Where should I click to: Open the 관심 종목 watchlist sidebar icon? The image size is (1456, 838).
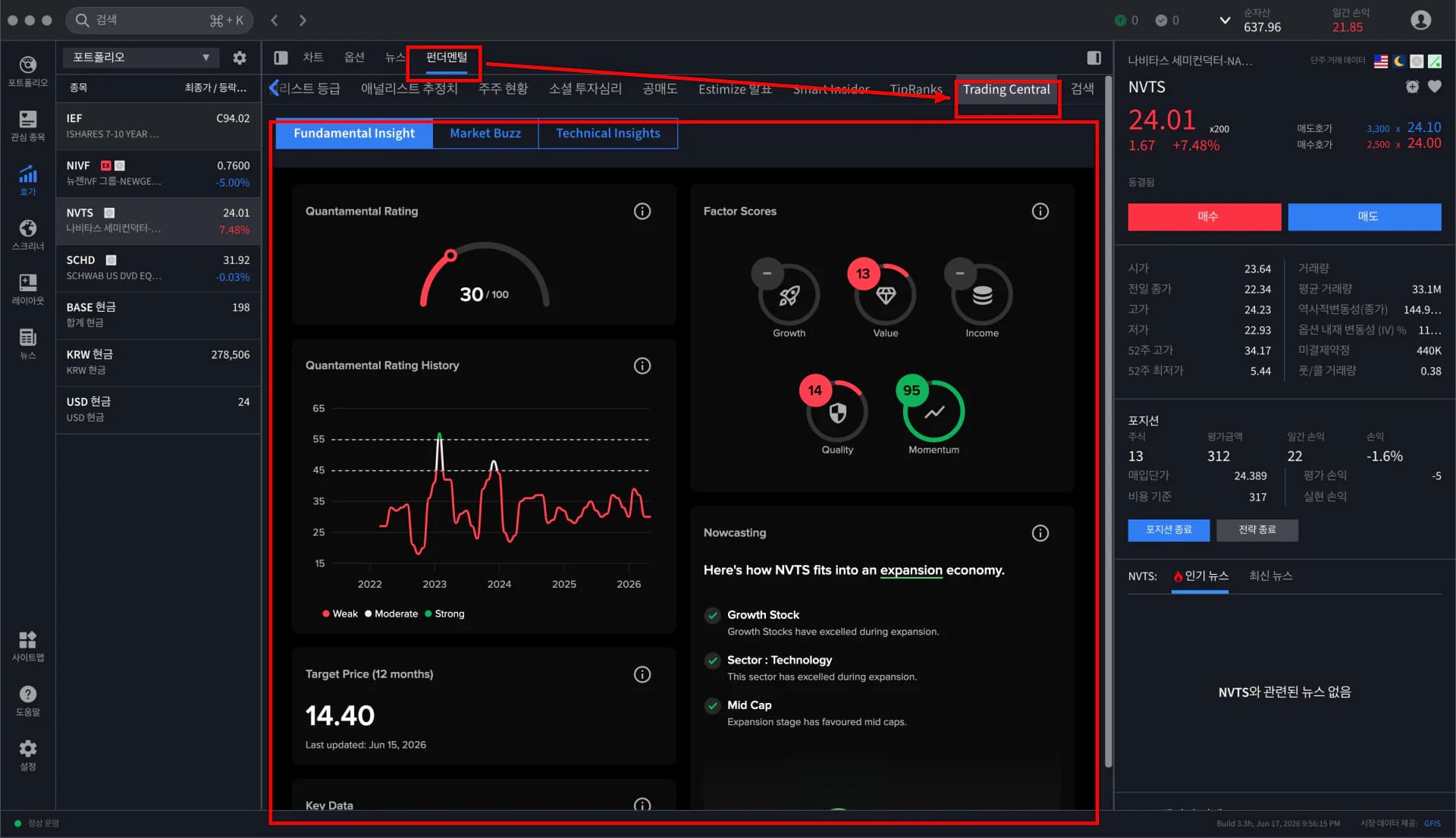(x=28, y=126)
